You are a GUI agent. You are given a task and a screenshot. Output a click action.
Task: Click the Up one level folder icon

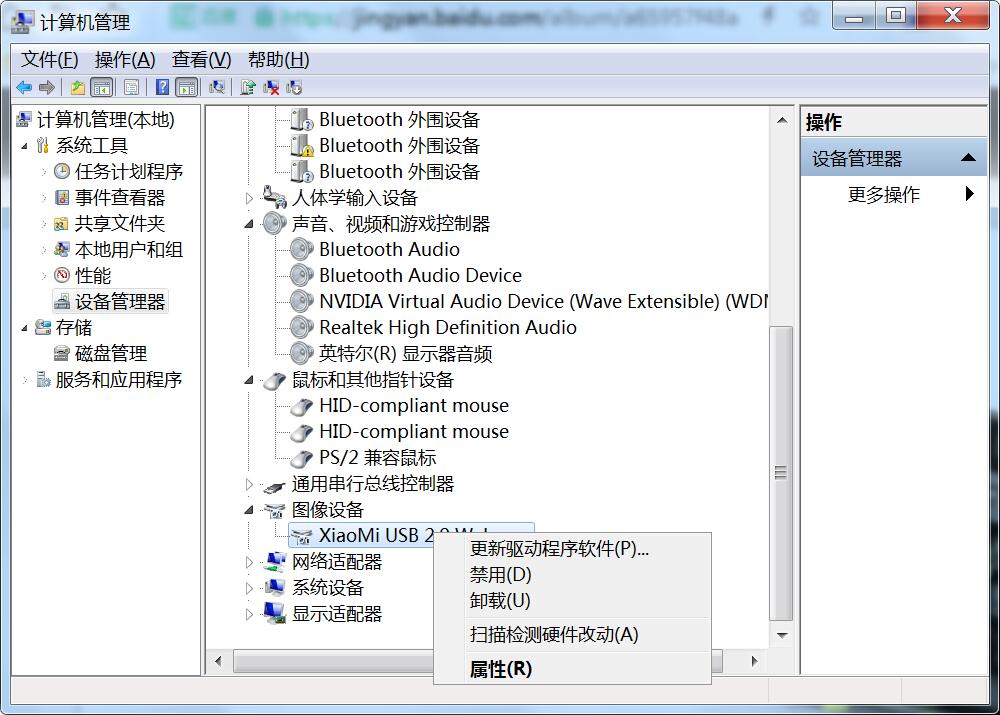tap(78, 87)
